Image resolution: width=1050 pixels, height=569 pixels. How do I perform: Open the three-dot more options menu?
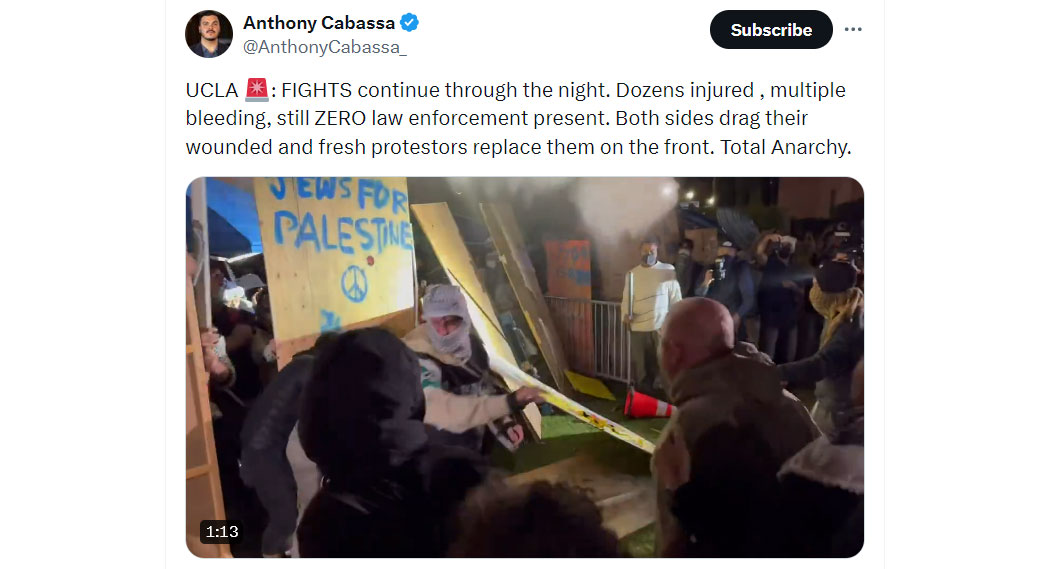[852, 29]
